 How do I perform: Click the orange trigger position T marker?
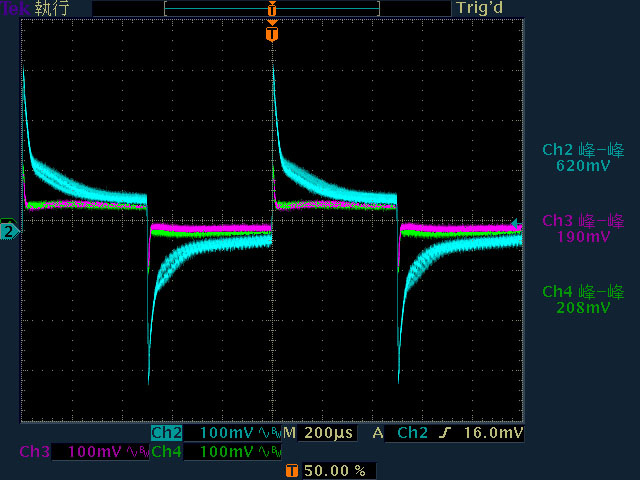[x=272, y=34]
